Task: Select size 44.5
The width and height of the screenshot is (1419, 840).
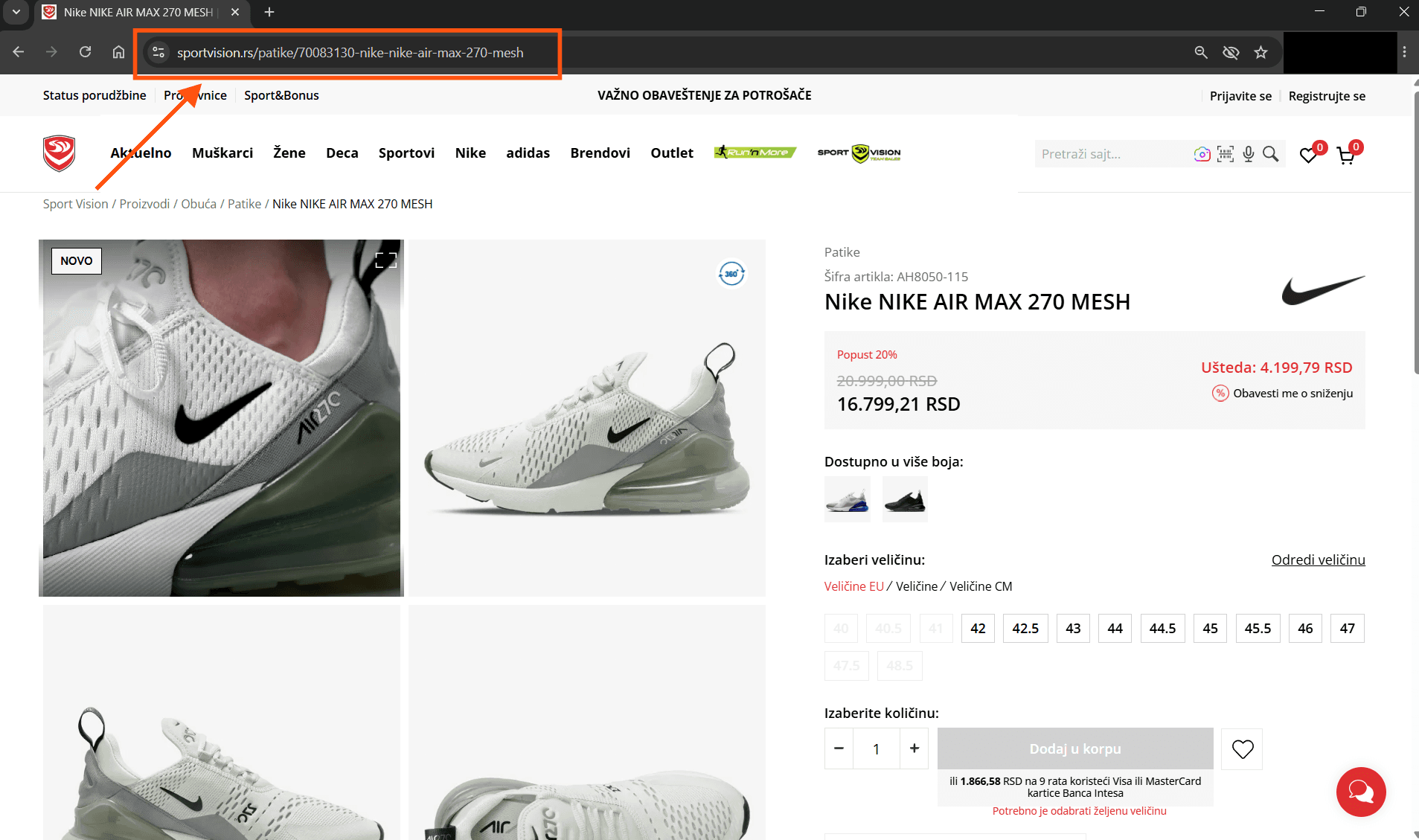Action: (x=1162, y=629)
